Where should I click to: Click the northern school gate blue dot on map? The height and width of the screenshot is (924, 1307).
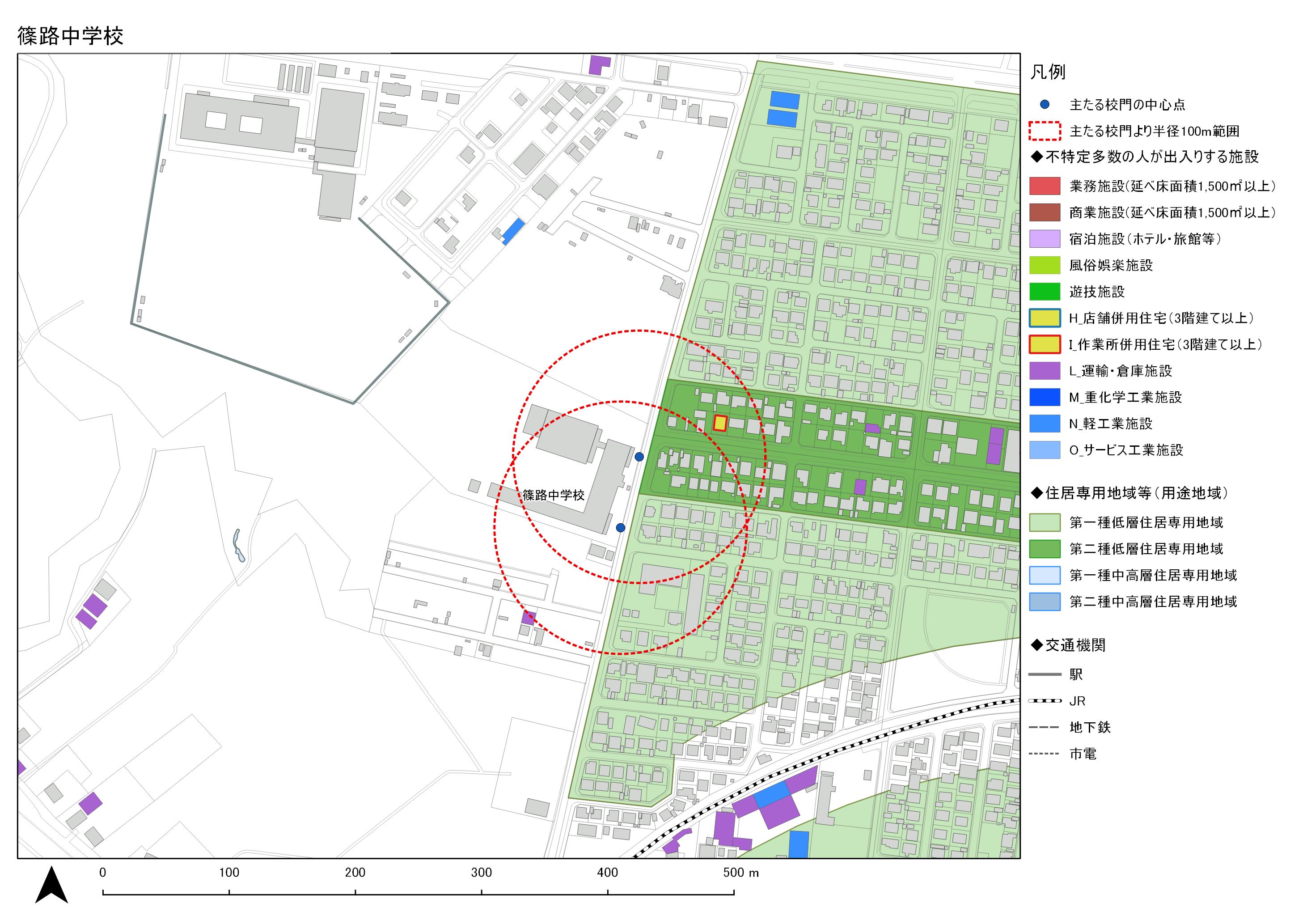(x=639, y=457)
